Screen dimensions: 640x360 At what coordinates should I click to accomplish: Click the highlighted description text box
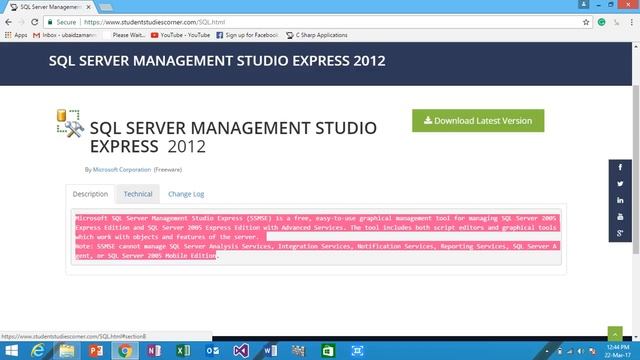click(316, 237)
